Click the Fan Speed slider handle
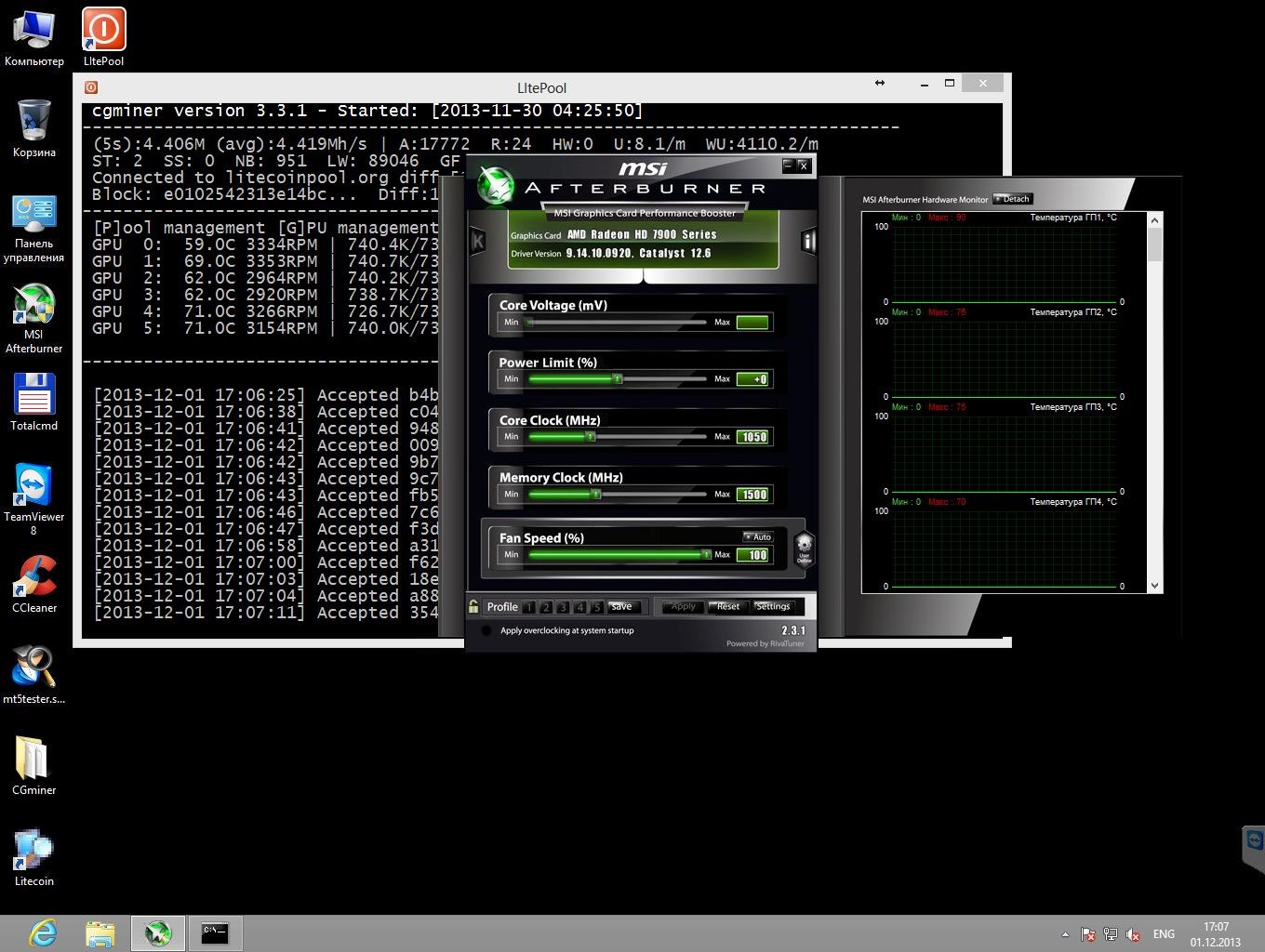Viewport: 1265px width, 952px height. 706,554
